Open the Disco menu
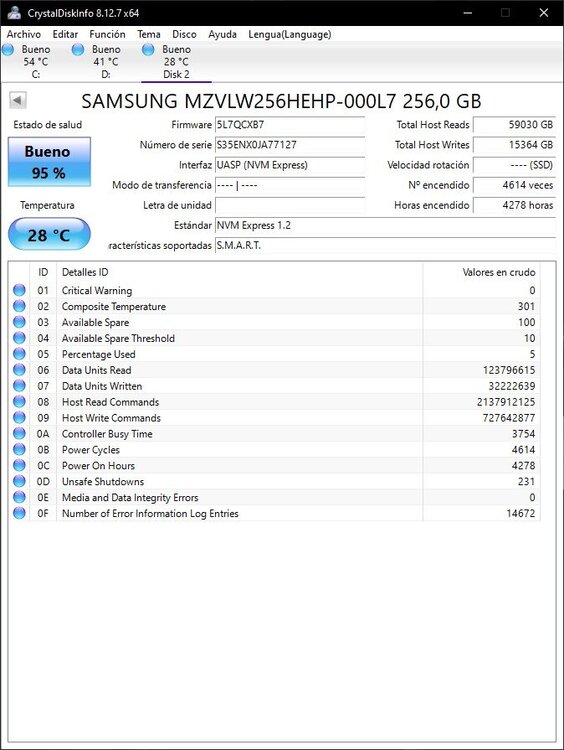 point(184,34)
